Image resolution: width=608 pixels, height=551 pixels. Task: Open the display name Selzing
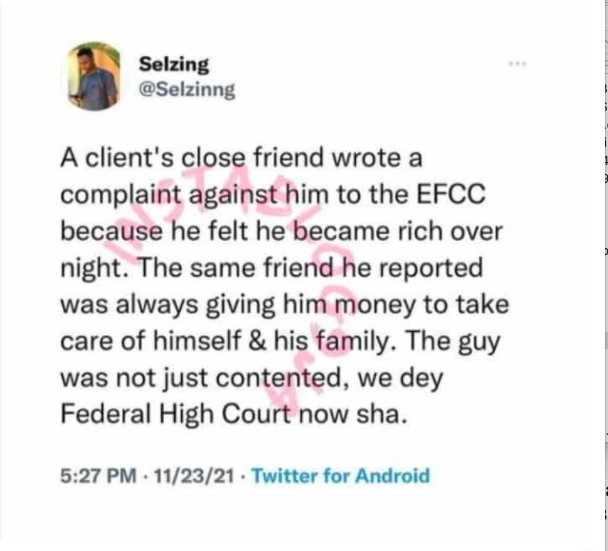[x=174, y=64]
